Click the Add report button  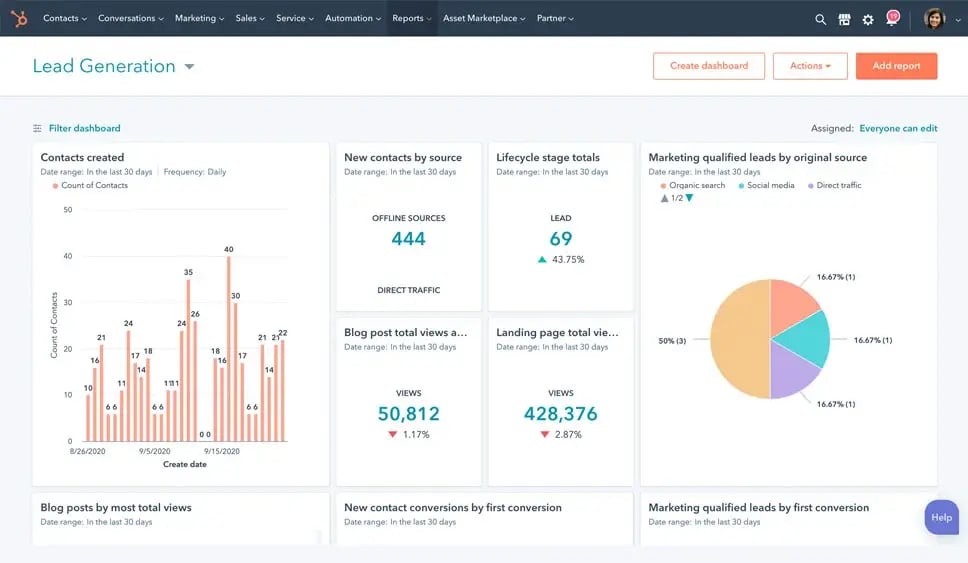(x=896, y=66)
